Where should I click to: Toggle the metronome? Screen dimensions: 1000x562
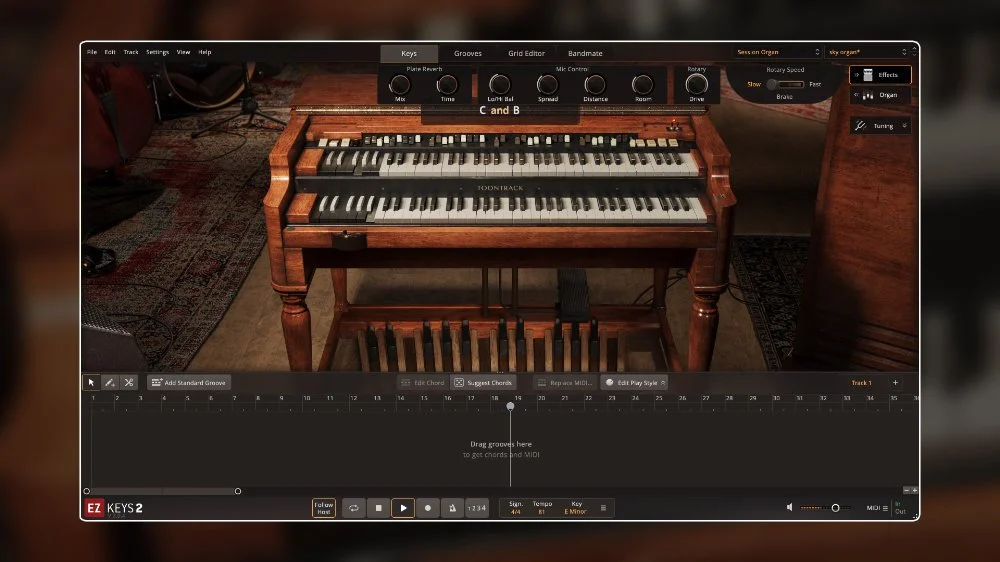452,508
